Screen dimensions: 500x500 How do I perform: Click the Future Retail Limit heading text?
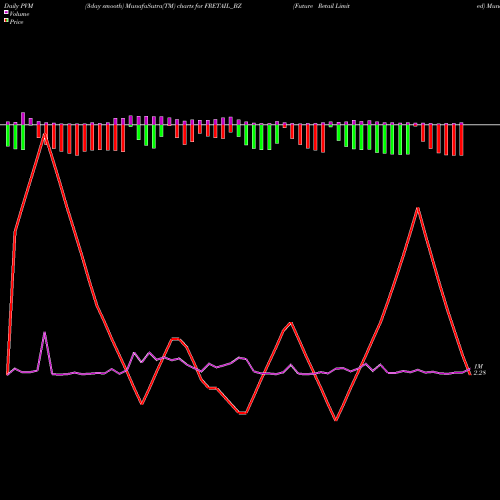click(321, 6)
